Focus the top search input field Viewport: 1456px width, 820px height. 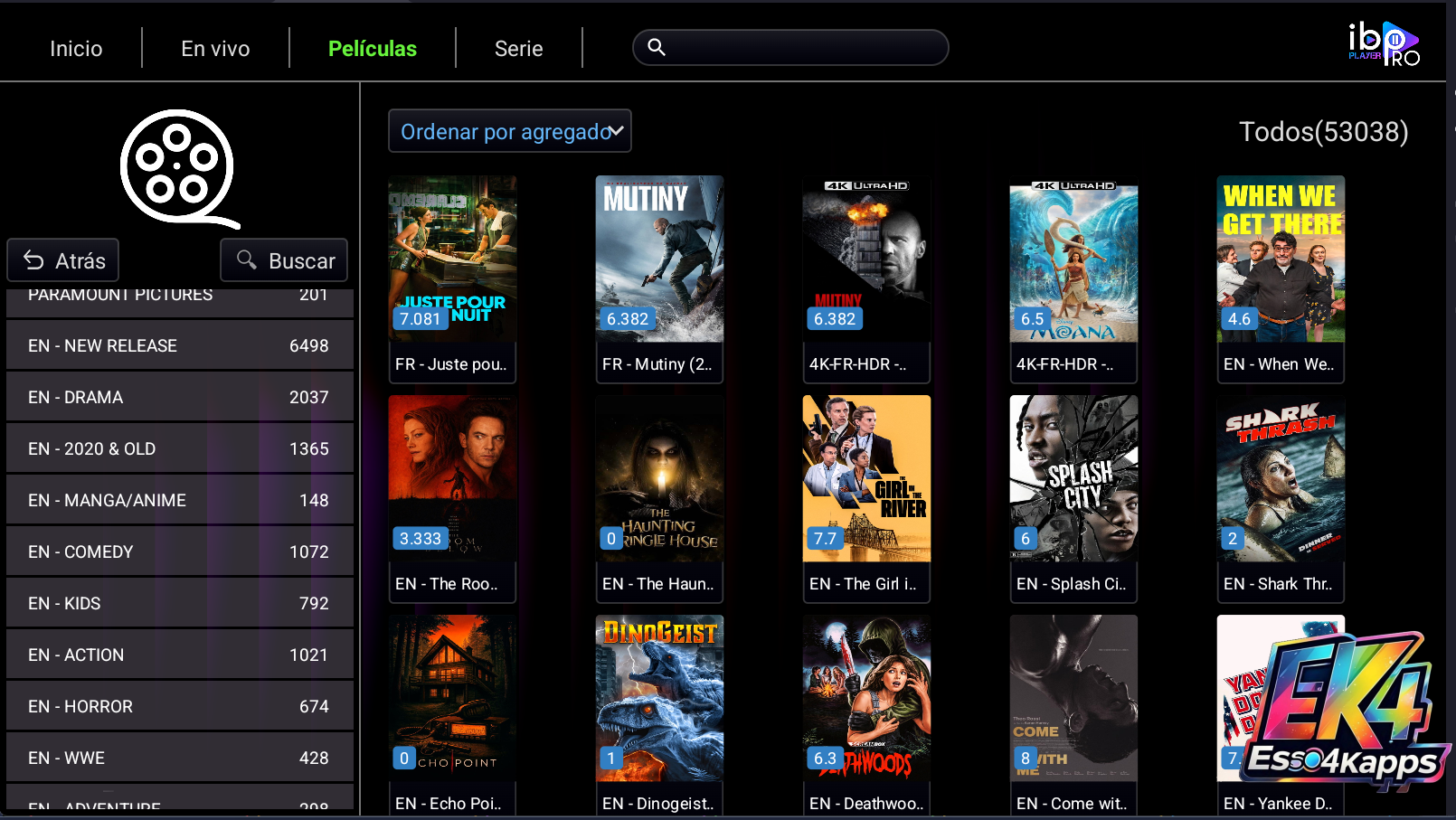[790, 47]
